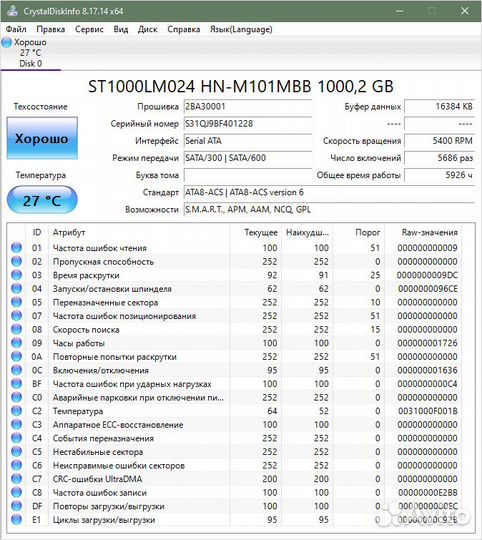Open the Диск menu
The width and height of the screenshot is (482, 540).
pyautogui.click(x=148, y=29)
